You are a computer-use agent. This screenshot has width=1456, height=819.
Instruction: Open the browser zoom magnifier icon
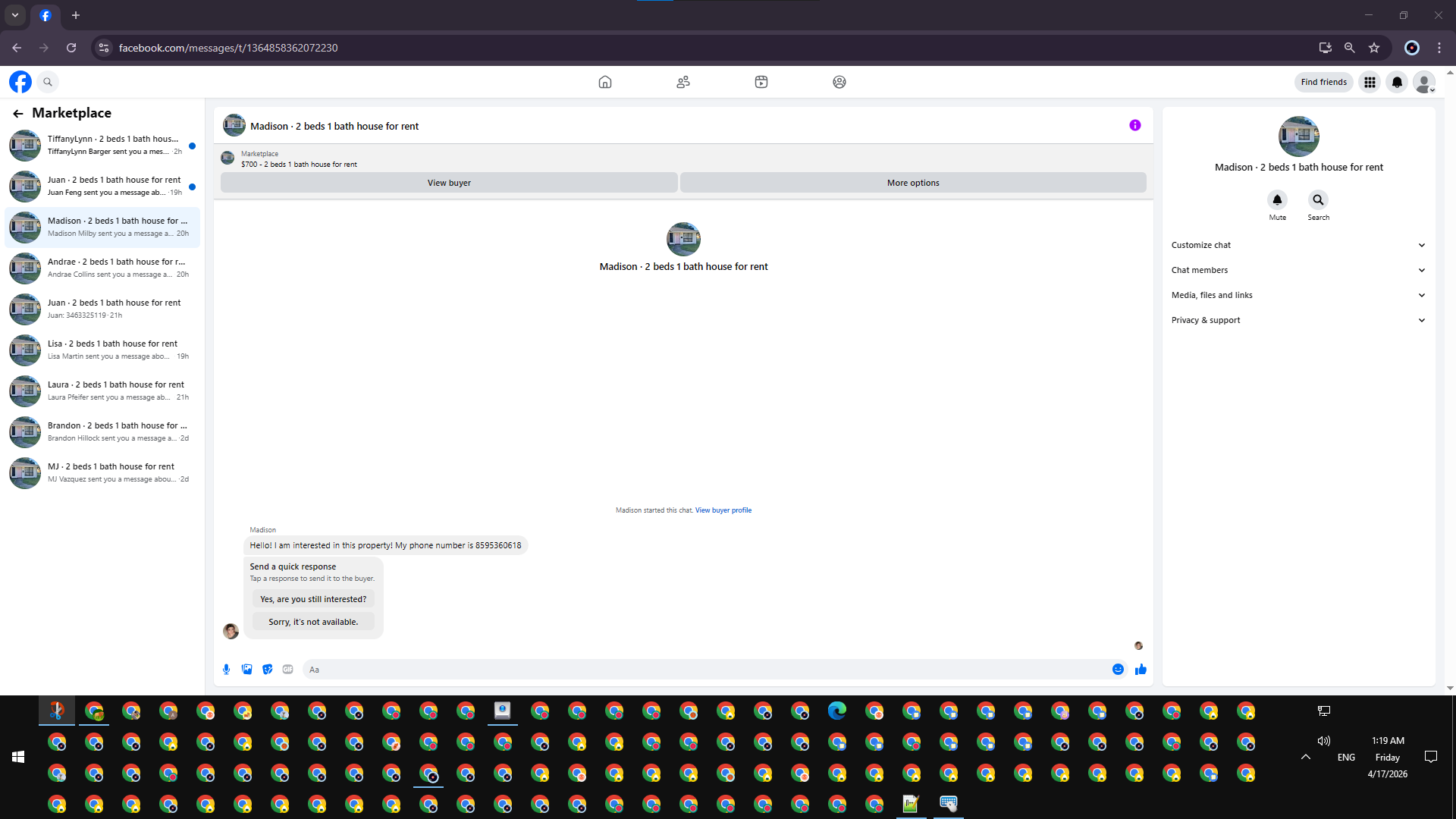click(x=1350, y=48)
